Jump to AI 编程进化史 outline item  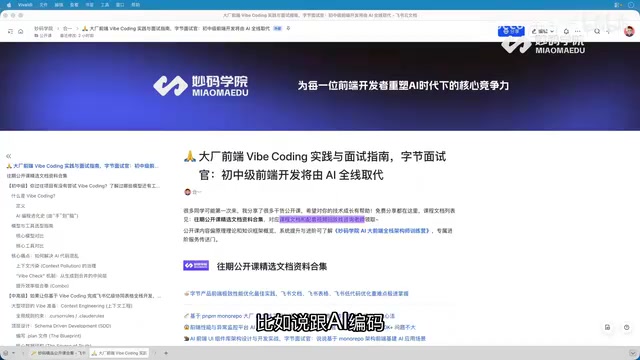pyautogui.click(x=47, y=216)
